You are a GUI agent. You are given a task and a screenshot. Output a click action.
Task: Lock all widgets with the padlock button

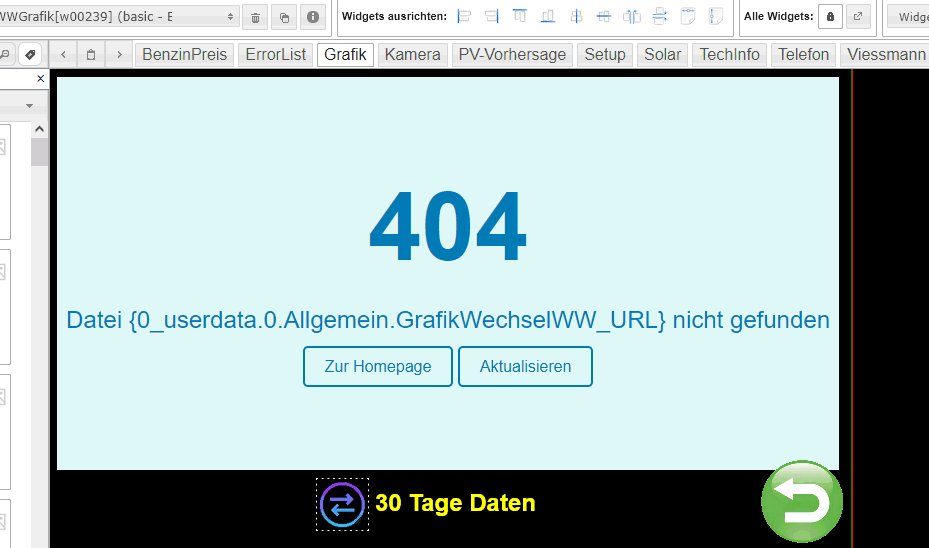point(830,17)
